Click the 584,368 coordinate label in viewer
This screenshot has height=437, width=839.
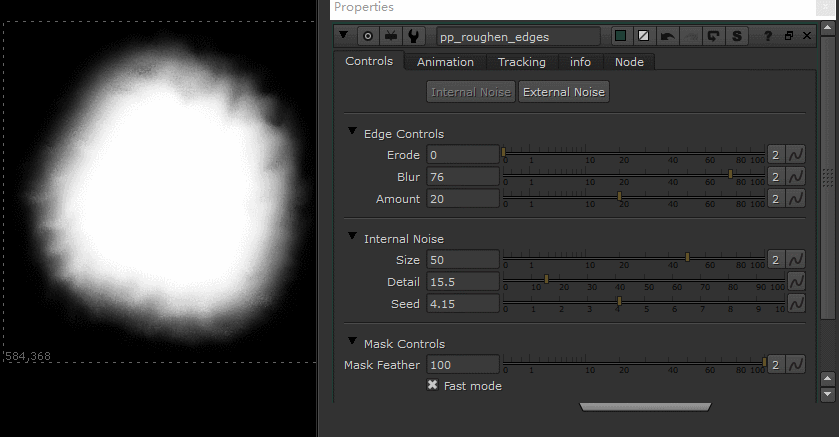pyautogui.click(x=28, y=356)
